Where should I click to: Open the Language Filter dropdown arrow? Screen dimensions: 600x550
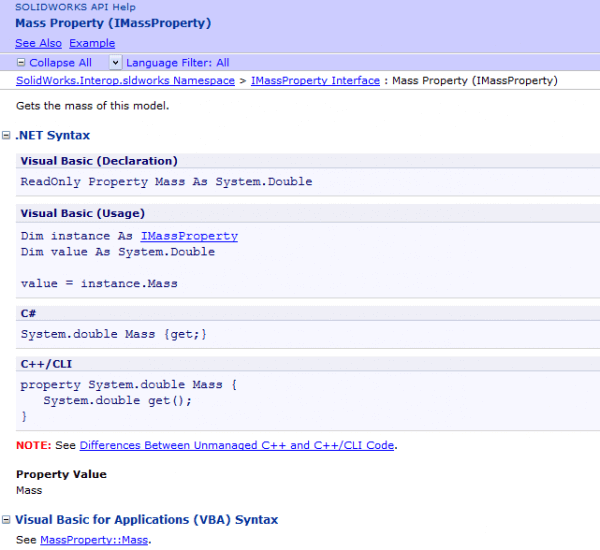(x=115, y=62)
